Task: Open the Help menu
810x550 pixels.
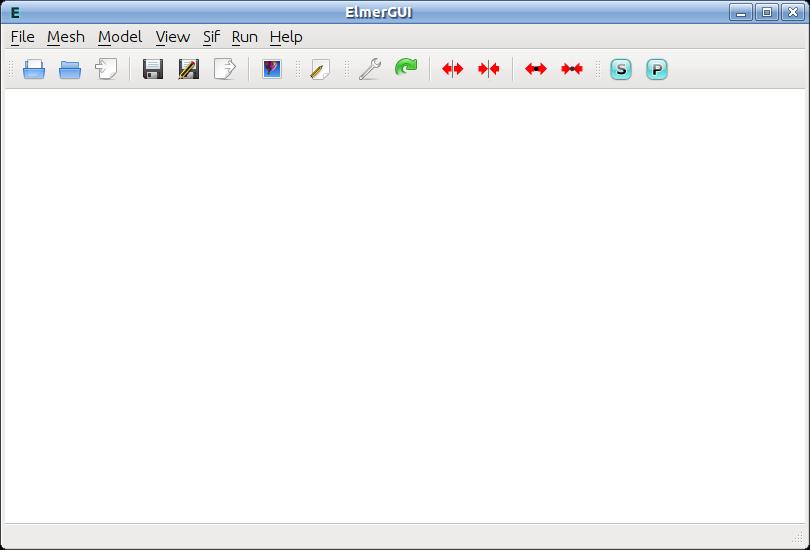Action: [286, 37]
